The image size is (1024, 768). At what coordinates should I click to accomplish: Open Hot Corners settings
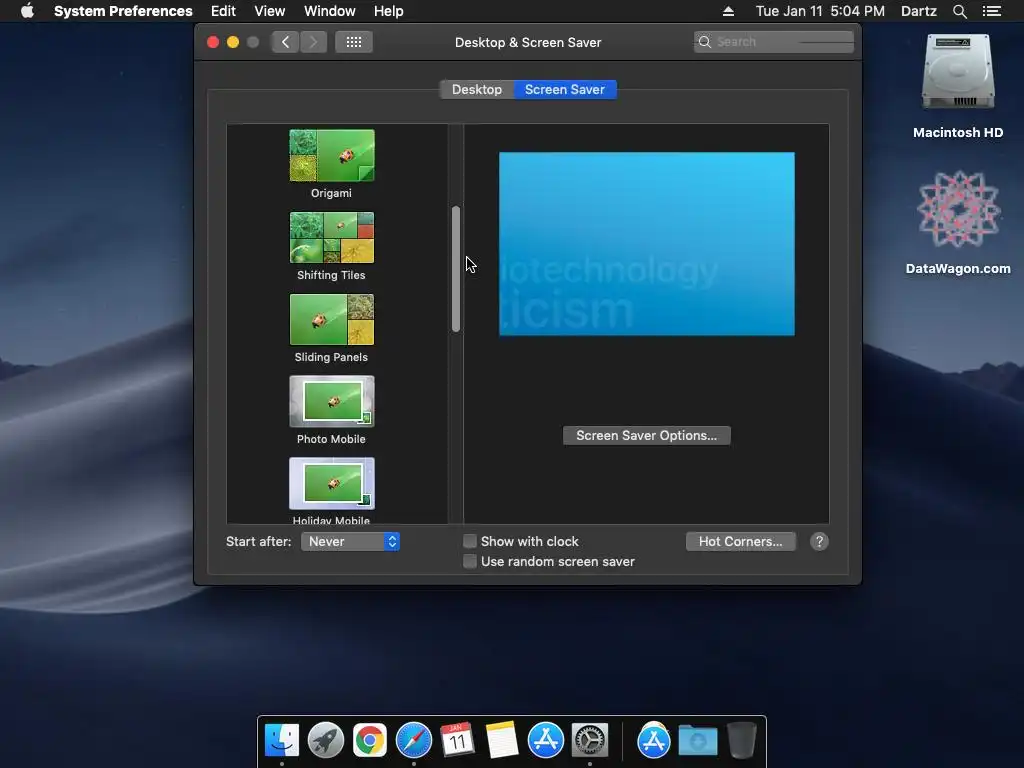[741, 541]
